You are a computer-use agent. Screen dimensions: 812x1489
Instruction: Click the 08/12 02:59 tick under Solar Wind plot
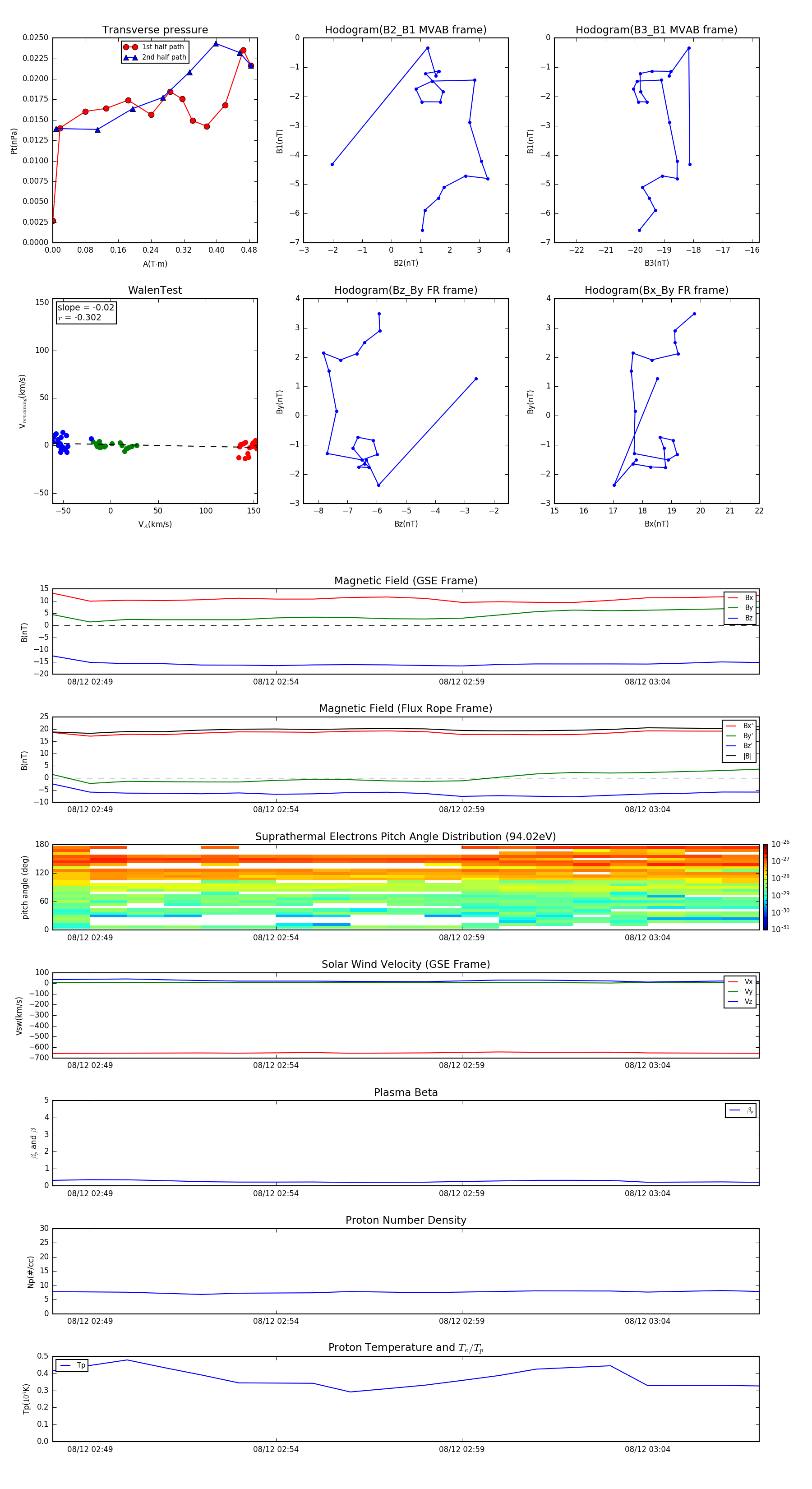[461, 1065]
